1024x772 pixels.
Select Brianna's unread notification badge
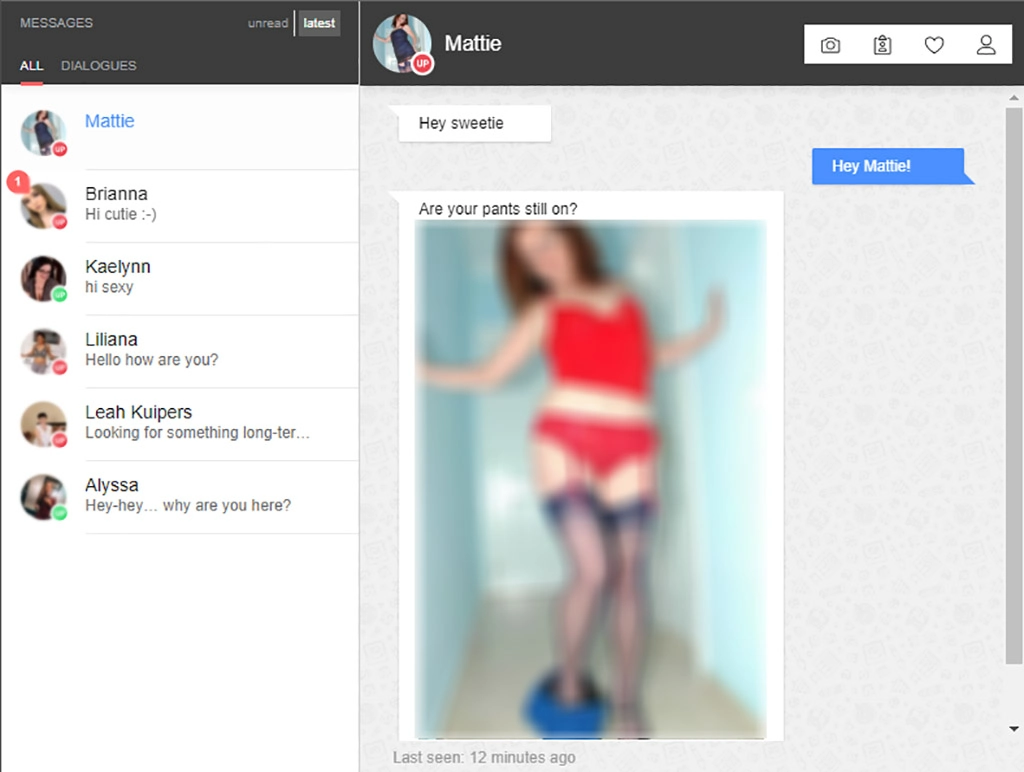coord(21,182)
